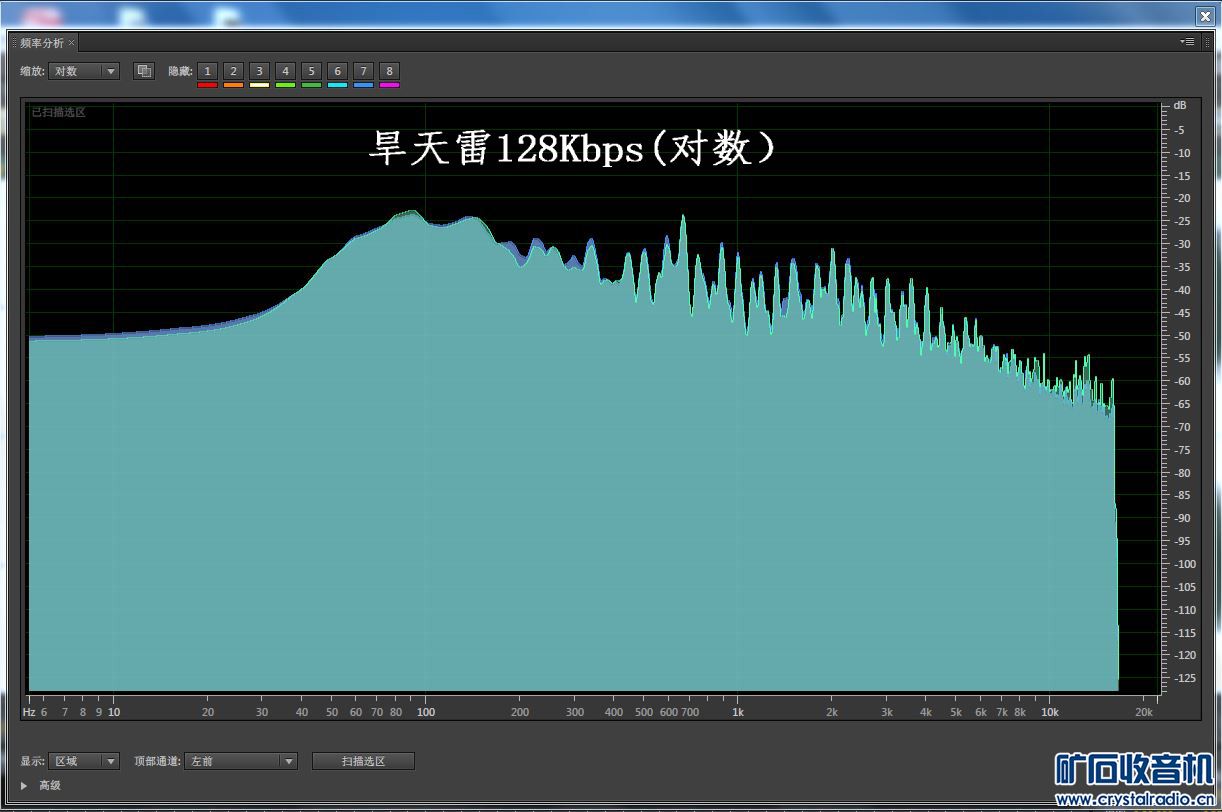Toggle hold button 7
The image size is (1222, 812).
click(x=363, y=71)
